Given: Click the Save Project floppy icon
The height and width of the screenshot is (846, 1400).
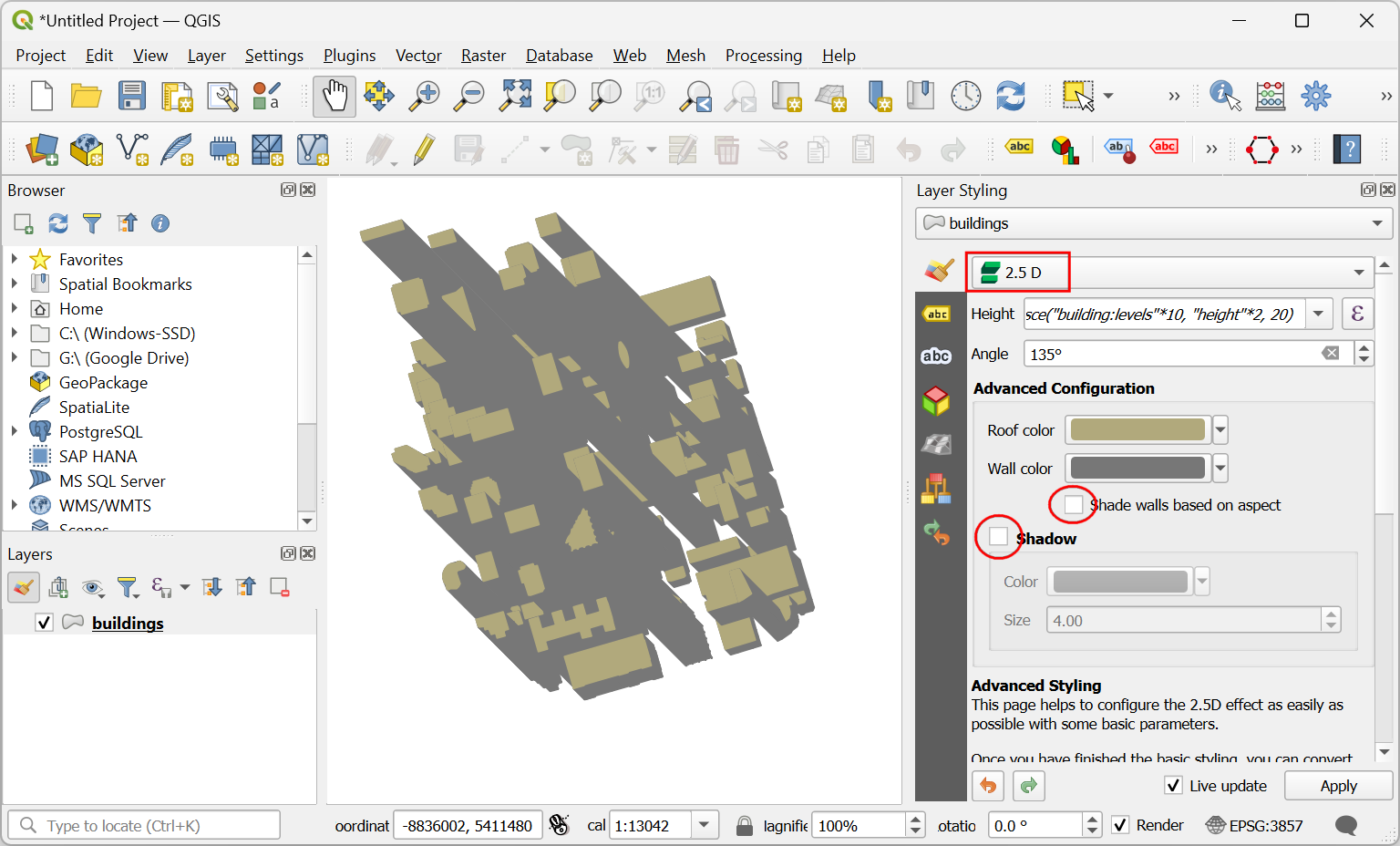Looking at the screenshot, I should [132, 96].
